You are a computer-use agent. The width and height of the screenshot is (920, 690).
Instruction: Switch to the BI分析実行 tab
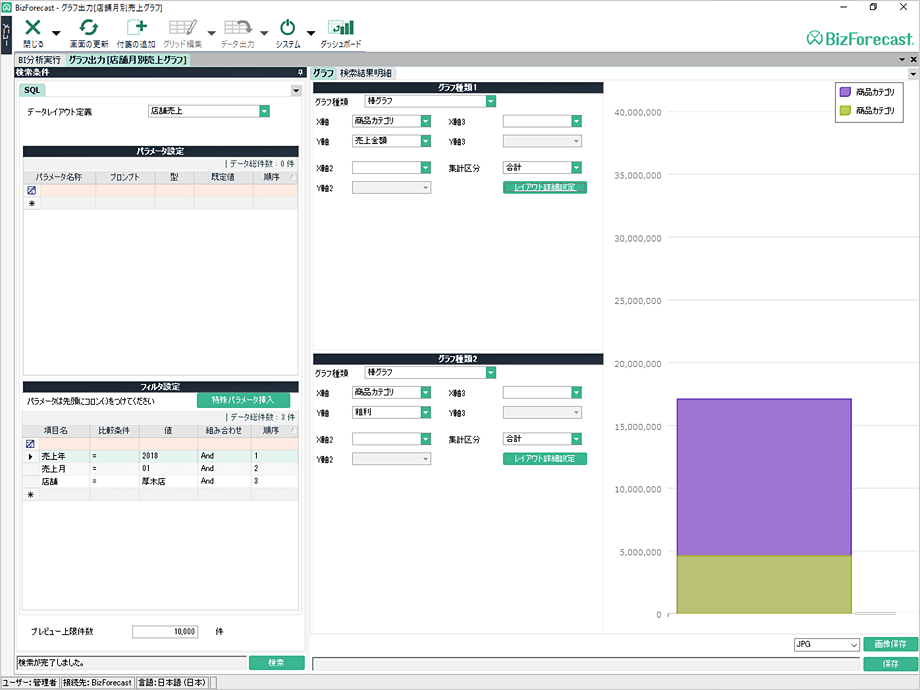pyautogui.click(x=39, y=60)
